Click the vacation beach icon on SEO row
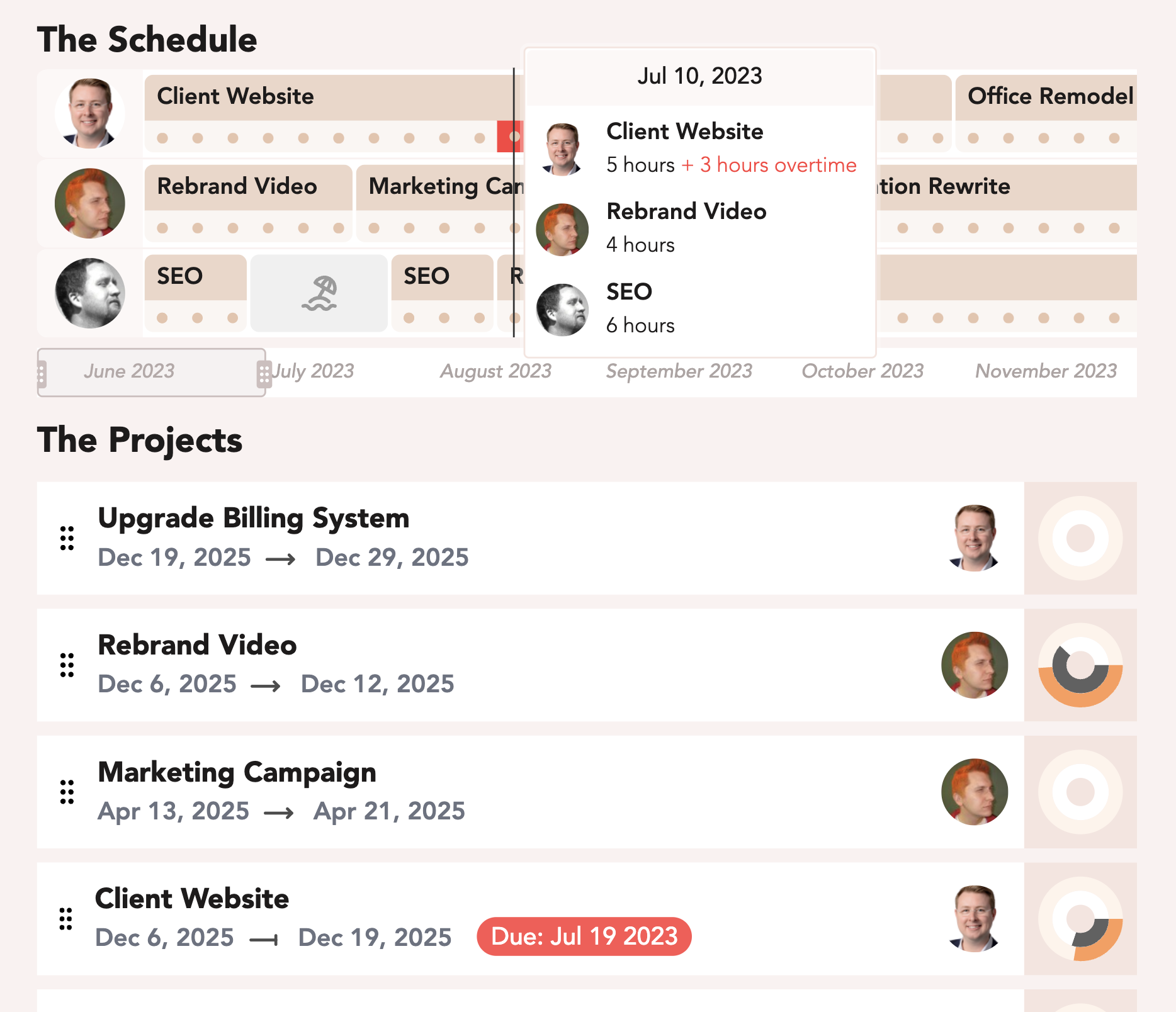1176x1012 pixels. click(319, 292)
